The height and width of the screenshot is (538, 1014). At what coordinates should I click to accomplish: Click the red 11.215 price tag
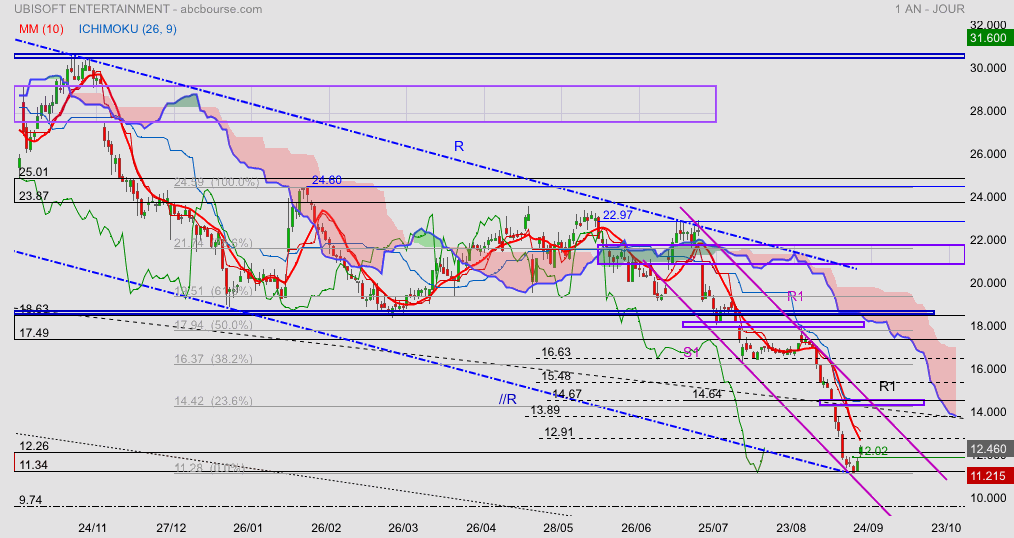988,477
